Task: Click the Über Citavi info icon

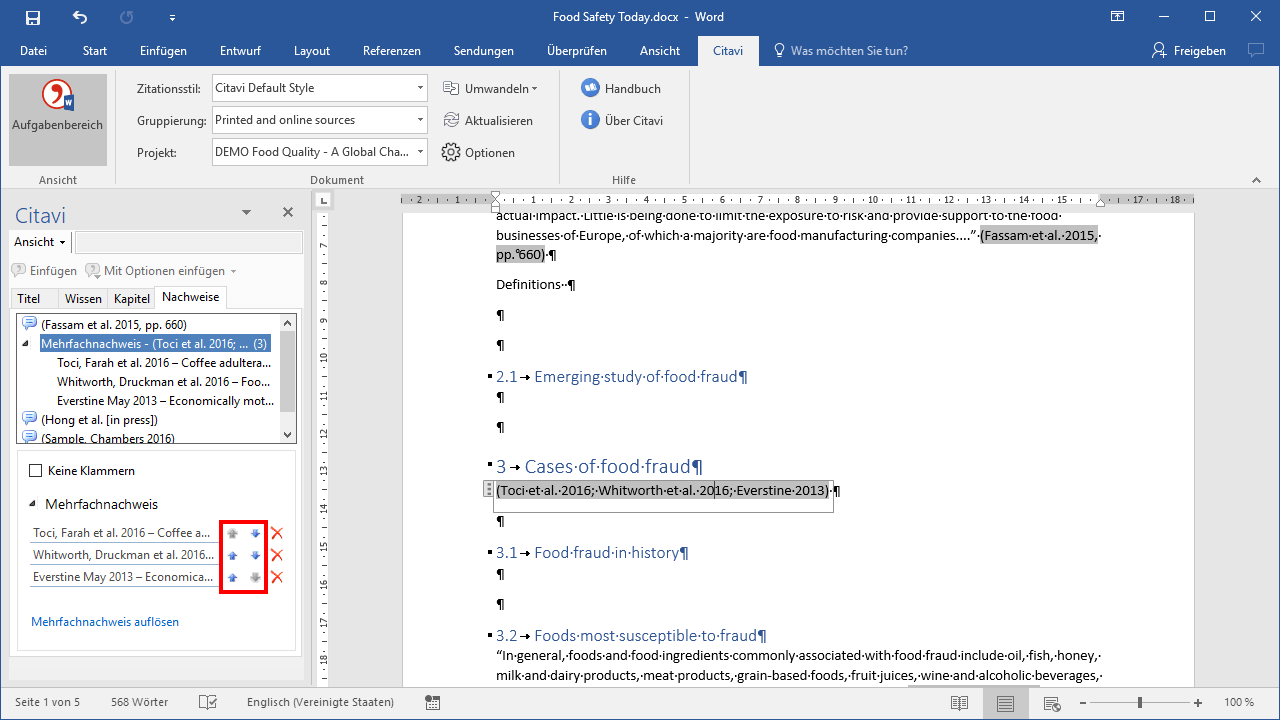Action: tap(590, 120)
